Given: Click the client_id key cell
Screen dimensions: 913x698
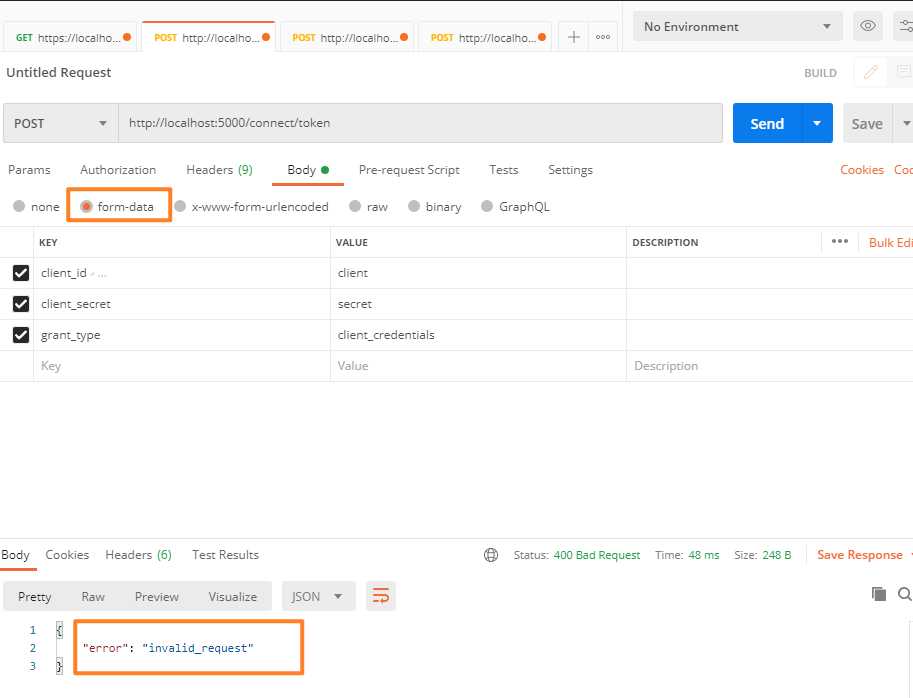Looking at the screenshot, I should click(182, 273).
